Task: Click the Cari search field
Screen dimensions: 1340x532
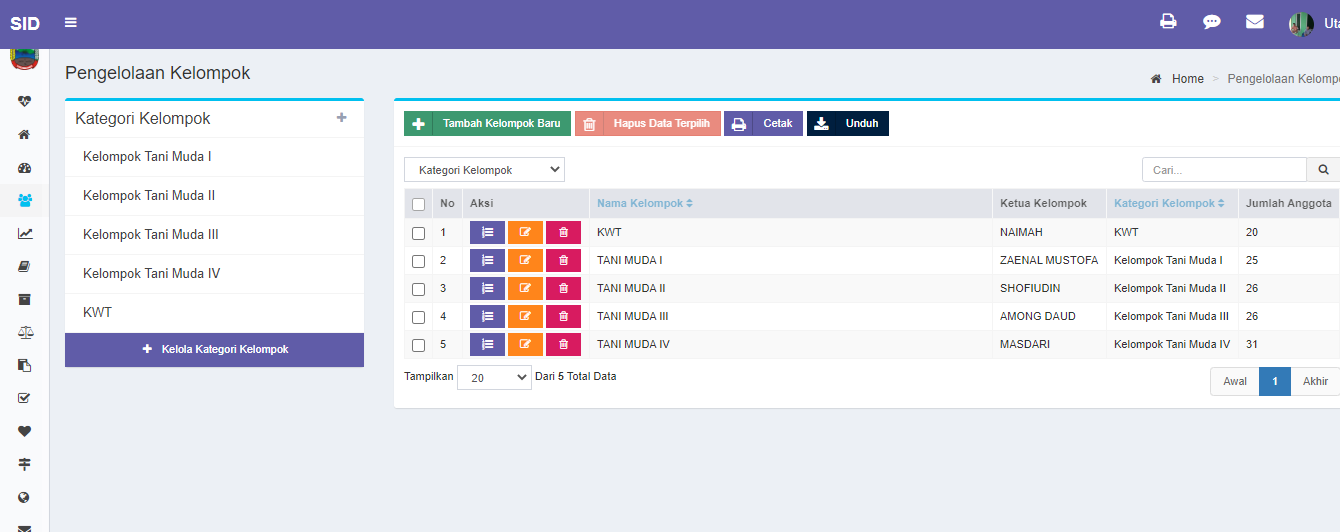Action: (1225, 170)
